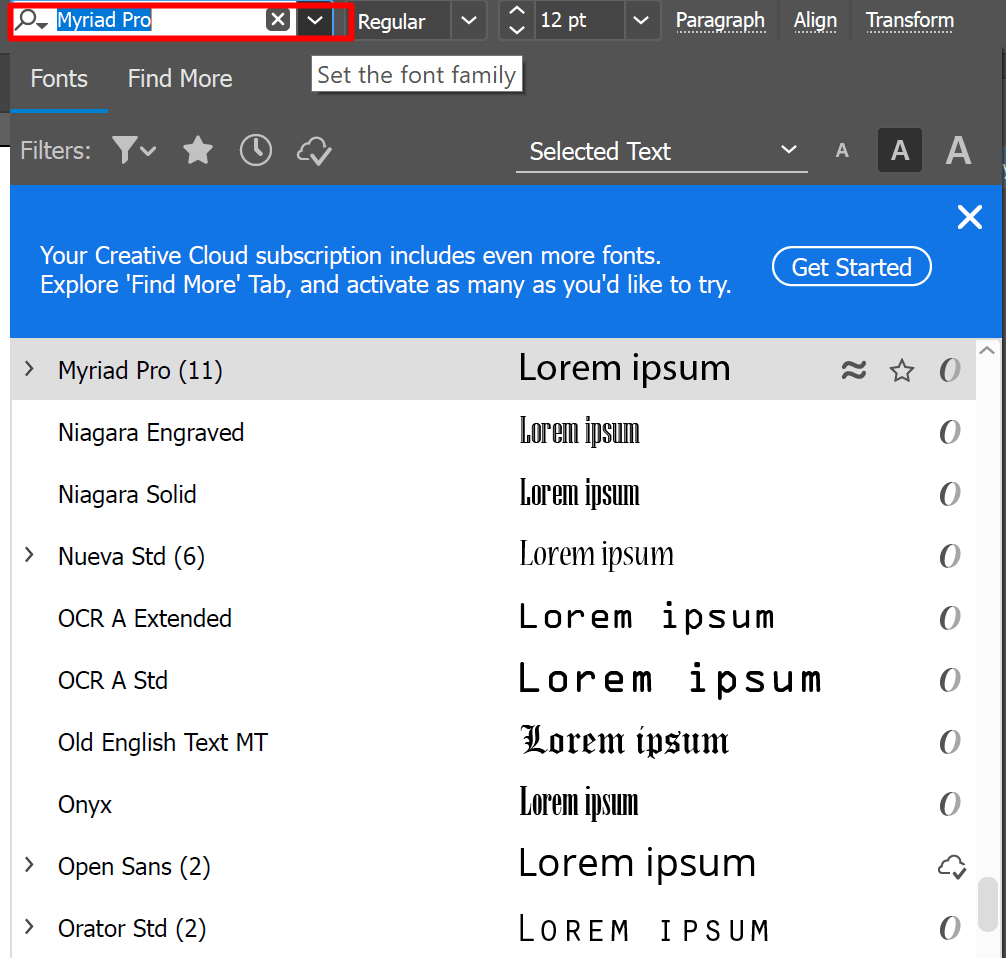Viewport: 1006px width, 958px height.
Task: Show fonts similar to Myriad Pro
Action: click(853, 370)
